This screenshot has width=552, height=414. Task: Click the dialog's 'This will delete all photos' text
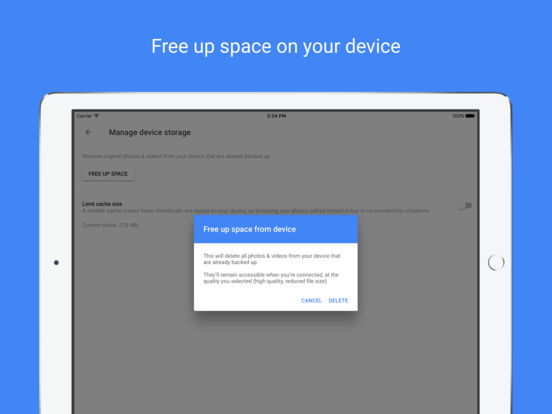click(x=272, y=259)
